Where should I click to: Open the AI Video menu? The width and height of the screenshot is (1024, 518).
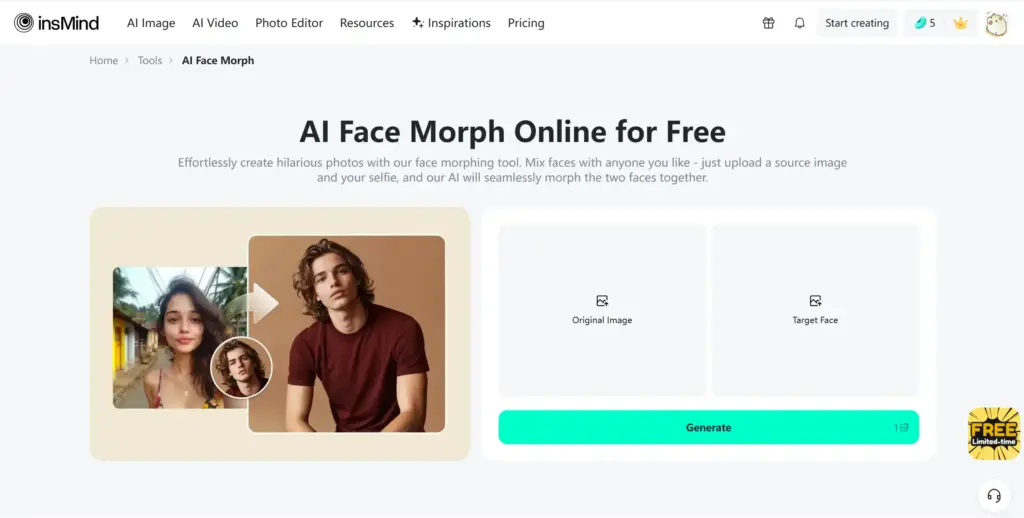point(215,23)
